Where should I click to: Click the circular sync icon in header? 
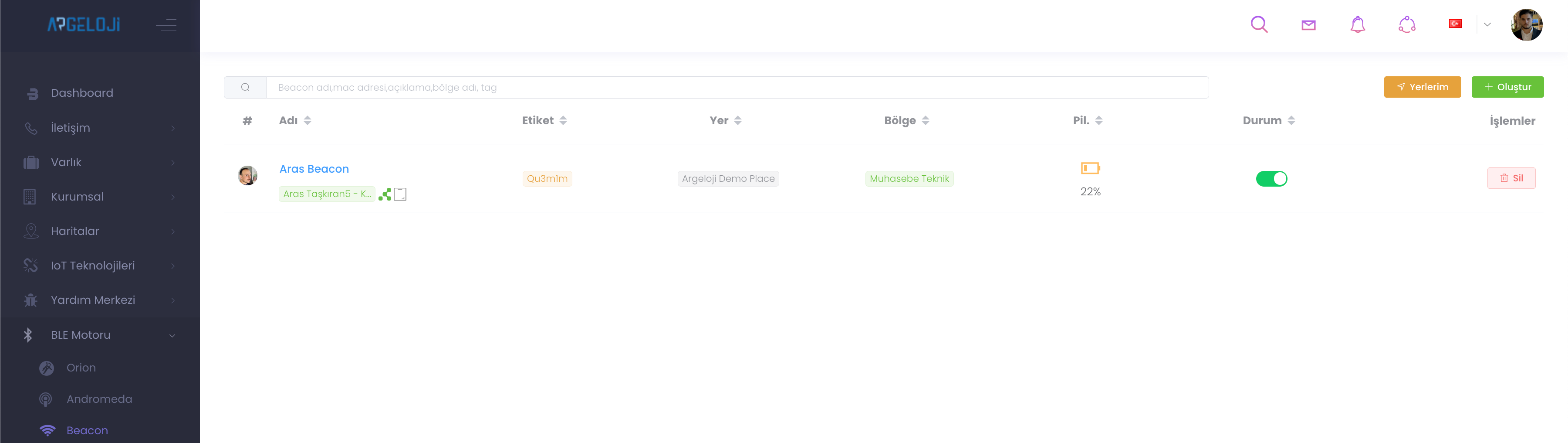pos(1407,24)
